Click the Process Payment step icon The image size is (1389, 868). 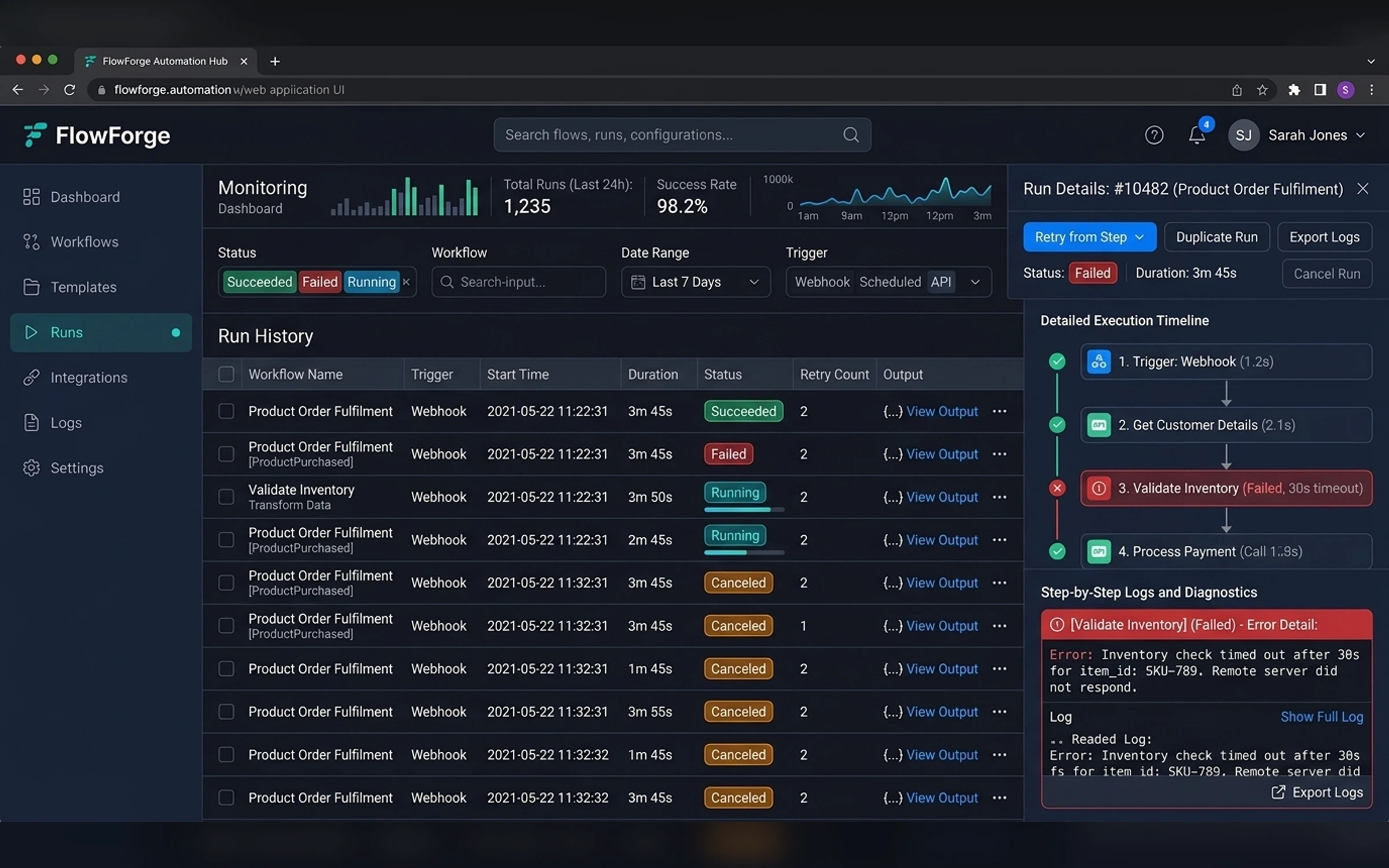pos(1098,551)
